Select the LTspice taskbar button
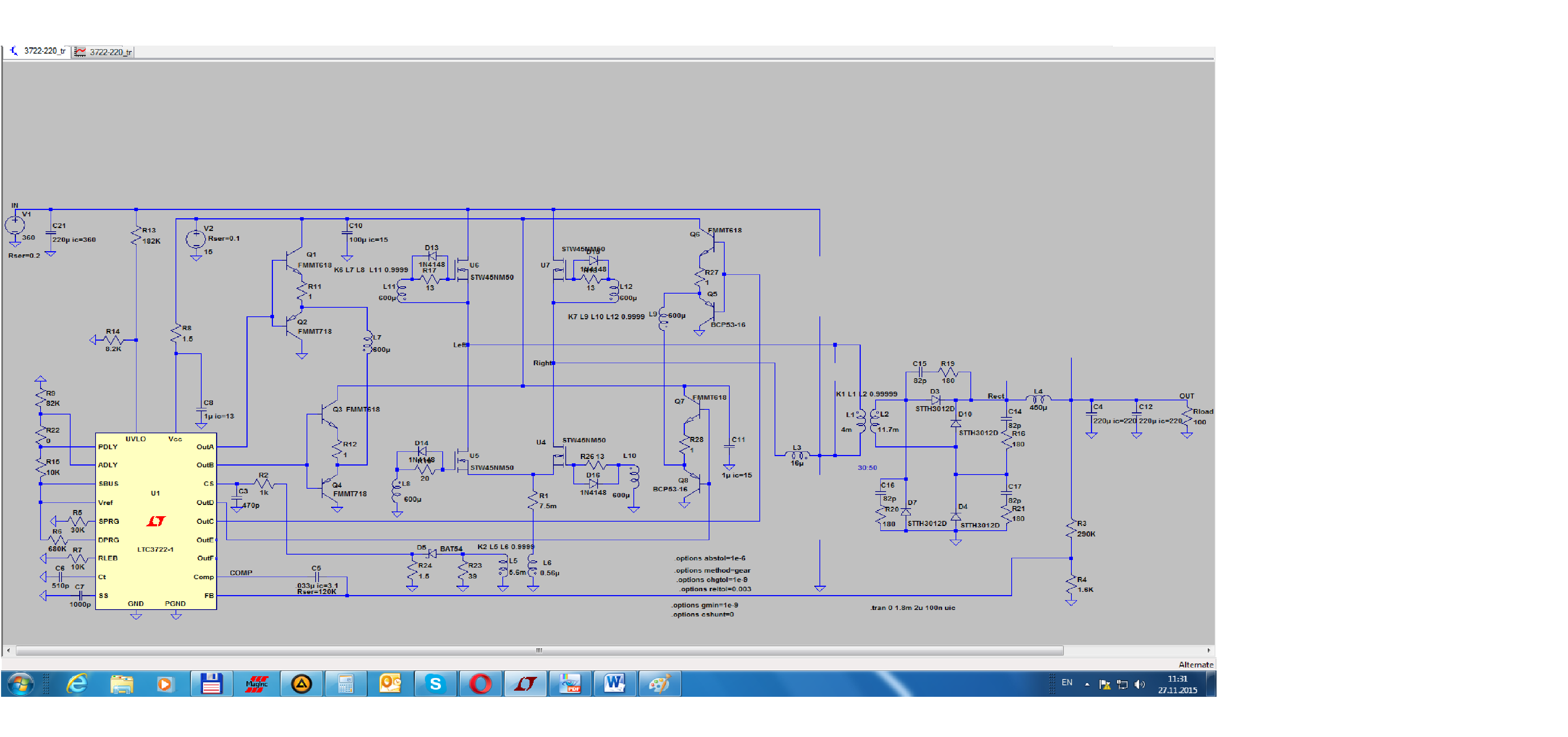Image resolution: width=1568 pixels, height=737 pixels. (525, 684)
